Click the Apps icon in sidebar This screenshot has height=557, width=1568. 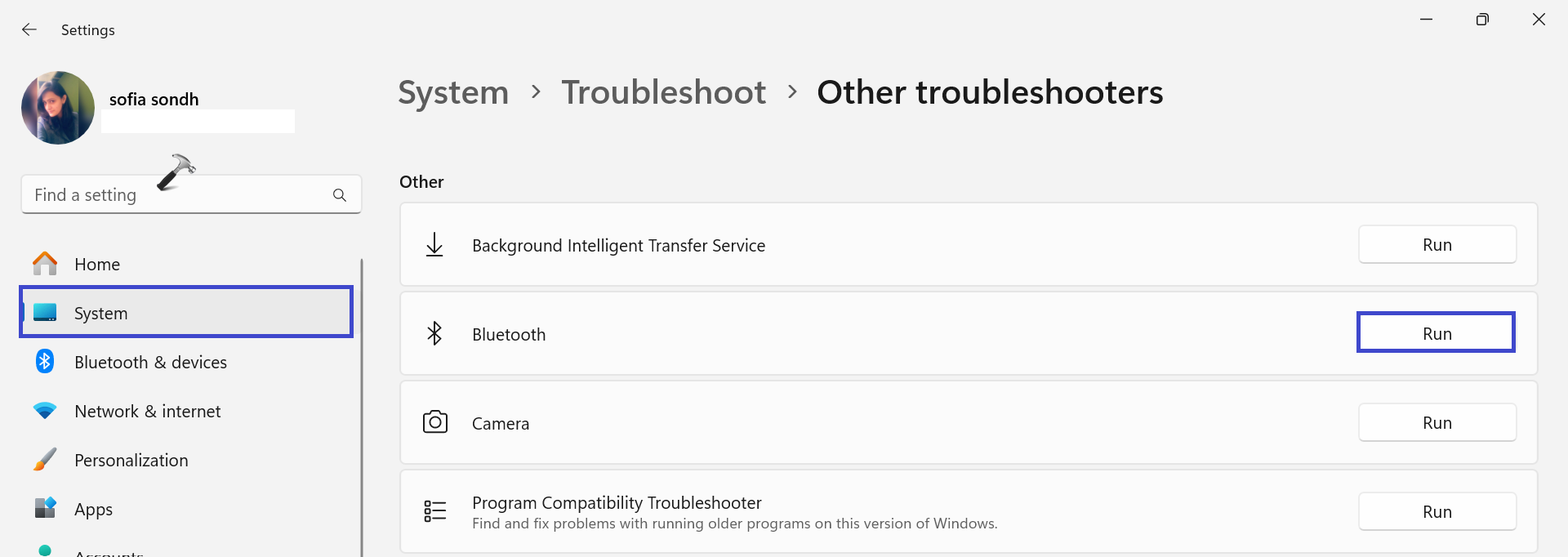45,508
